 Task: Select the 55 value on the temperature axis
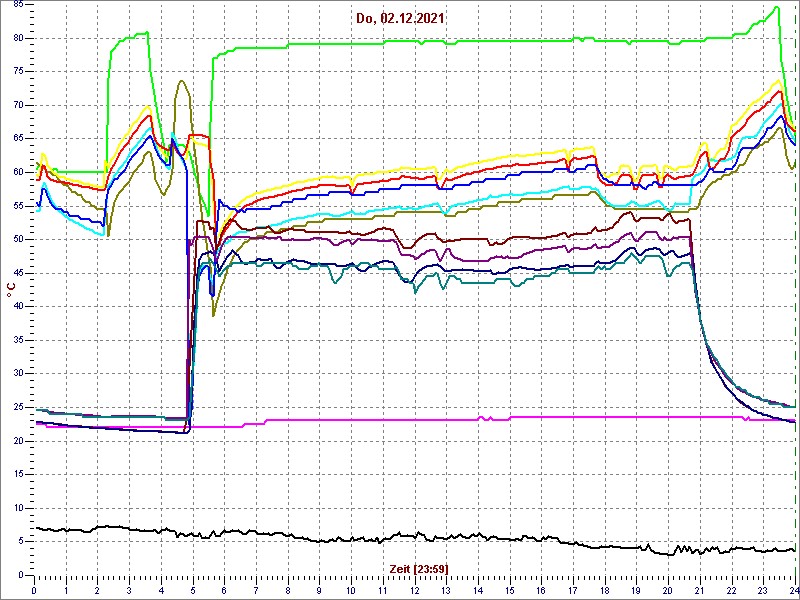point(19,206)
